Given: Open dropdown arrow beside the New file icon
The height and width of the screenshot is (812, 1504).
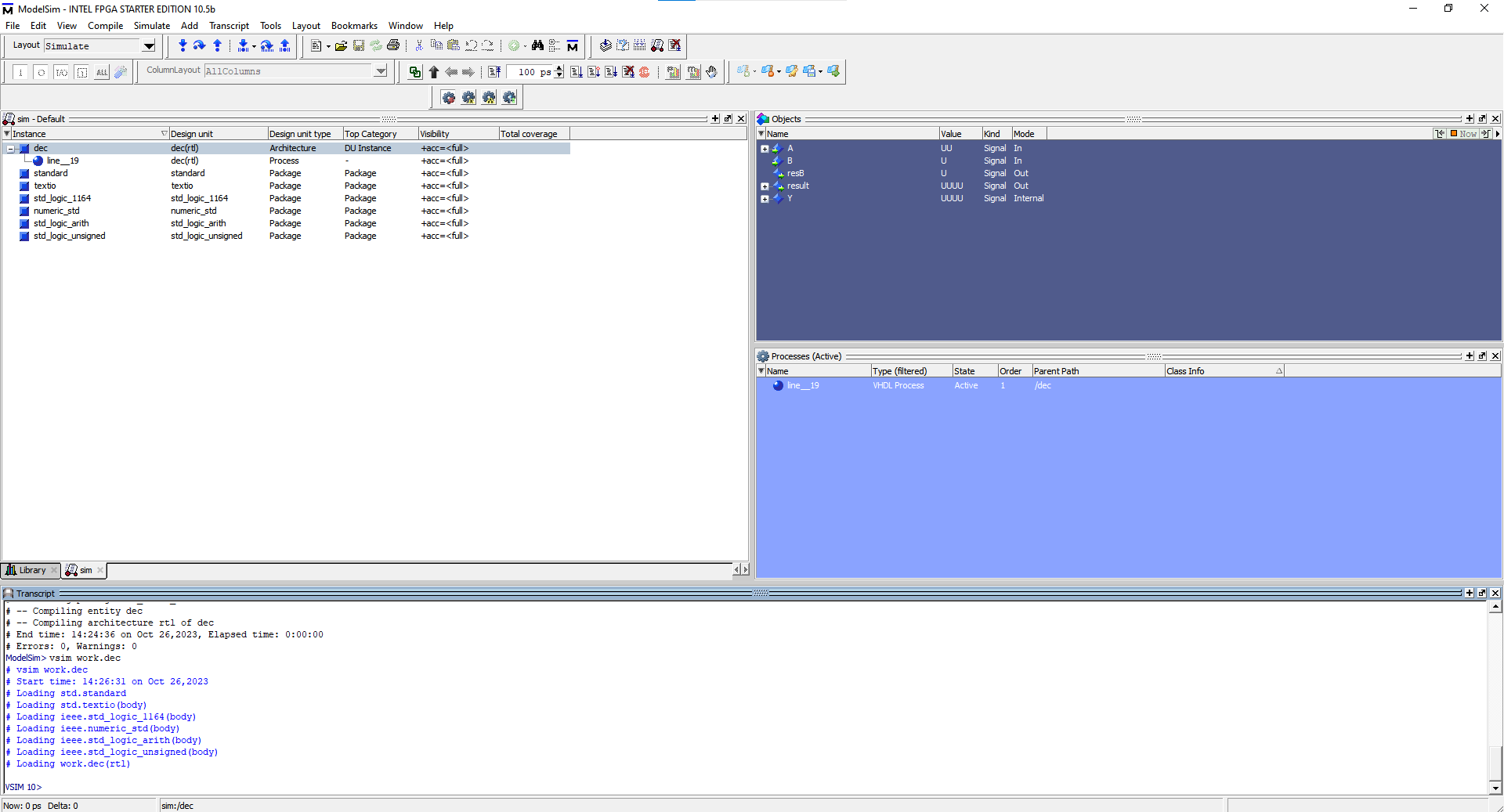Looking at the screenshot, I should [x=328, y=47].
